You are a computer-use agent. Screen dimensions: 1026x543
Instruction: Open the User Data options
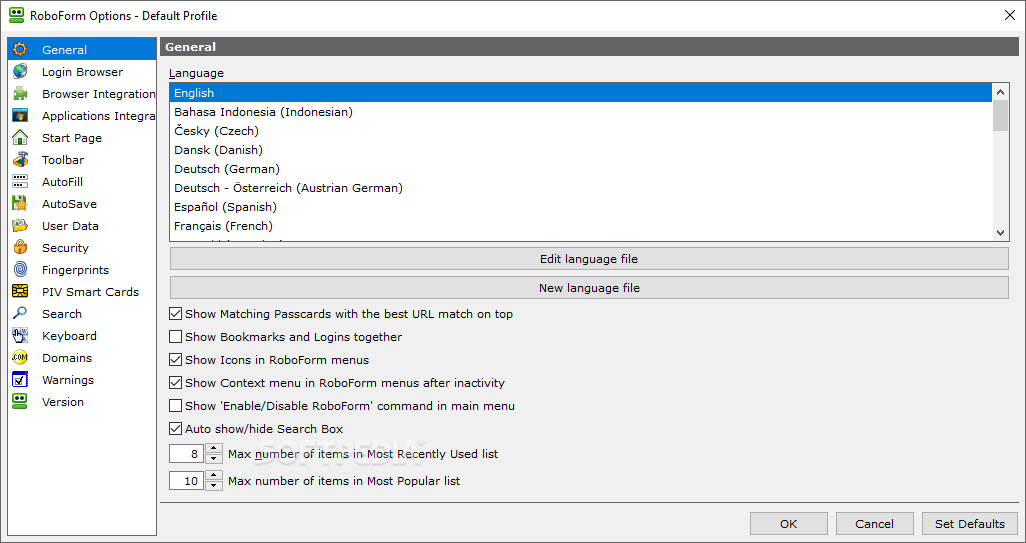[x=82, y=226]
